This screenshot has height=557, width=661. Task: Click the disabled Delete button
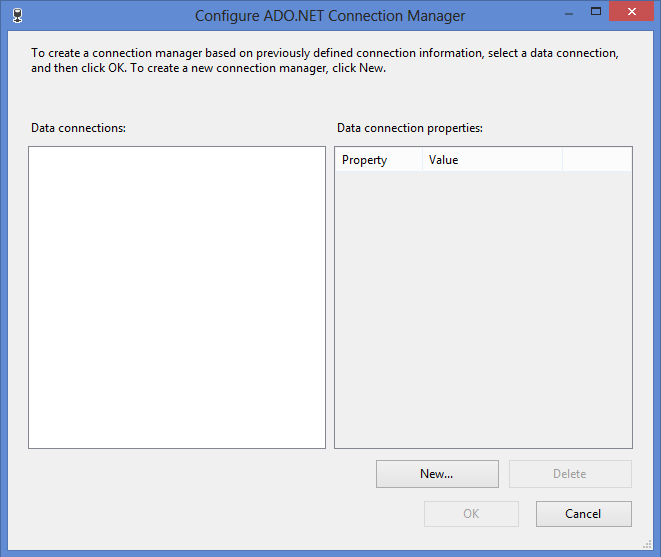(570, 474)
